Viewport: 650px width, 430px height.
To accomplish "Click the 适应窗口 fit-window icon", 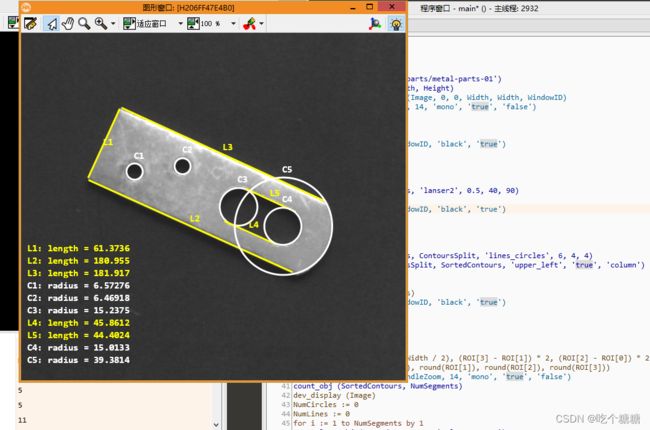I will (x=129, y=24).
